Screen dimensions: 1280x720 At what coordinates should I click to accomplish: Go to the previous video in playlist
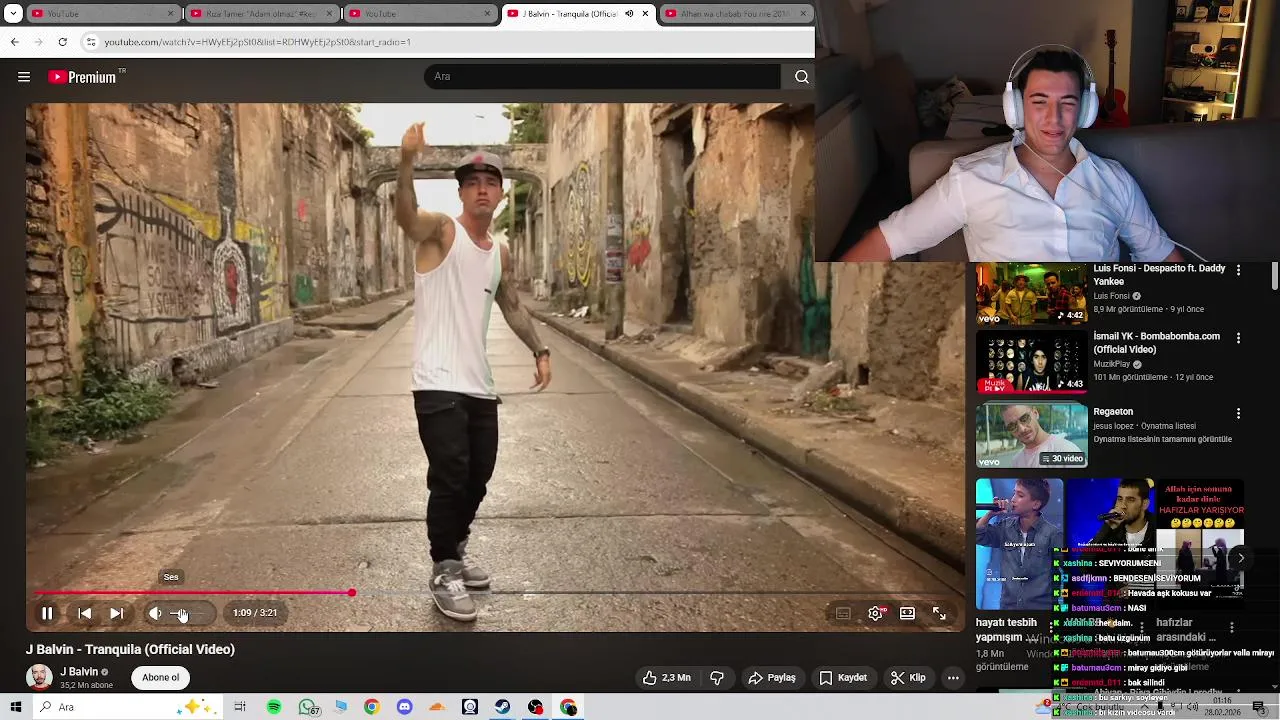coord(85,613)
